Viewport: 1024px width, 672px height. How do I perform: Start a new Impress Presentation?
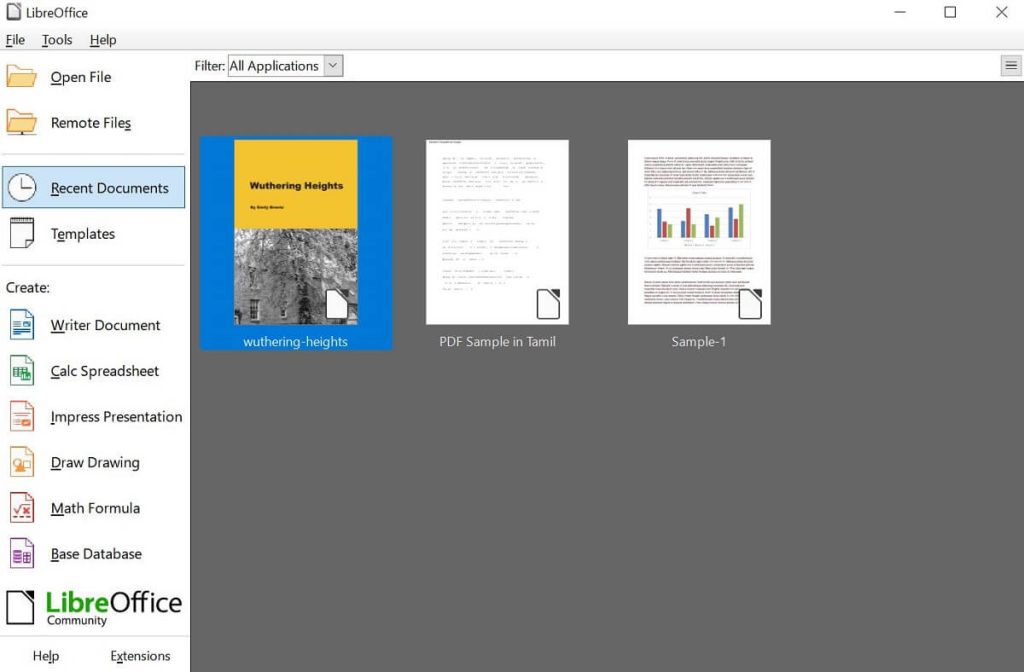click(116, 416)
